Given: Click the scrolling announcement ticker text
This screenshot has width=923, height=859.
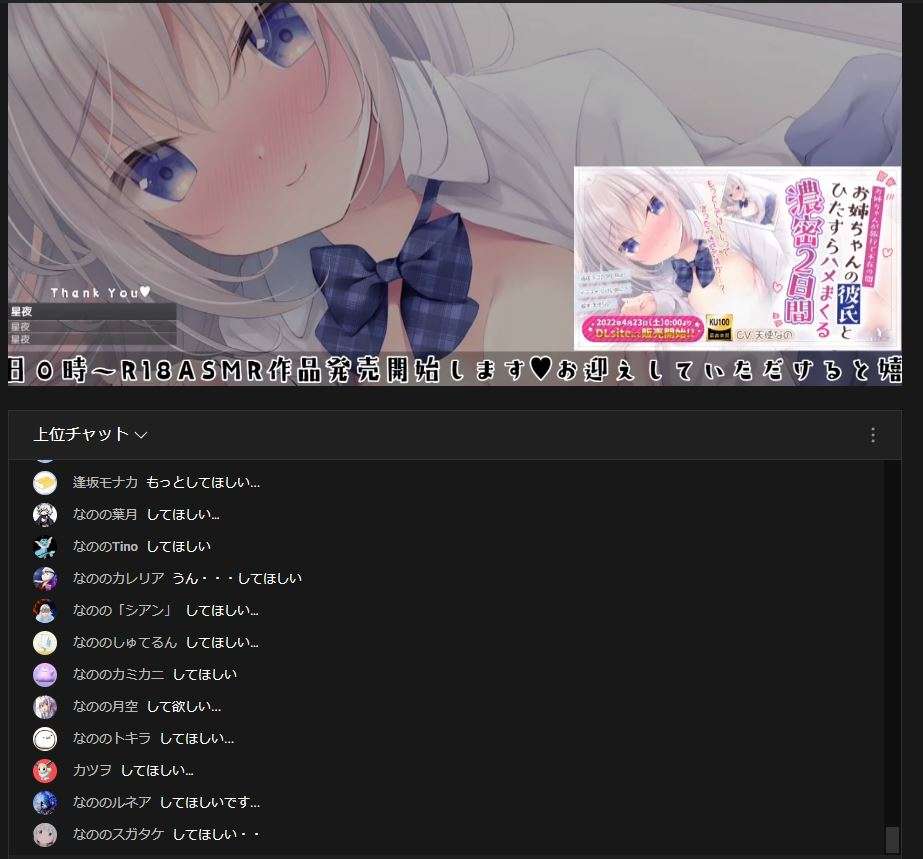Looking at the screenshot, I should pos(455,369).
